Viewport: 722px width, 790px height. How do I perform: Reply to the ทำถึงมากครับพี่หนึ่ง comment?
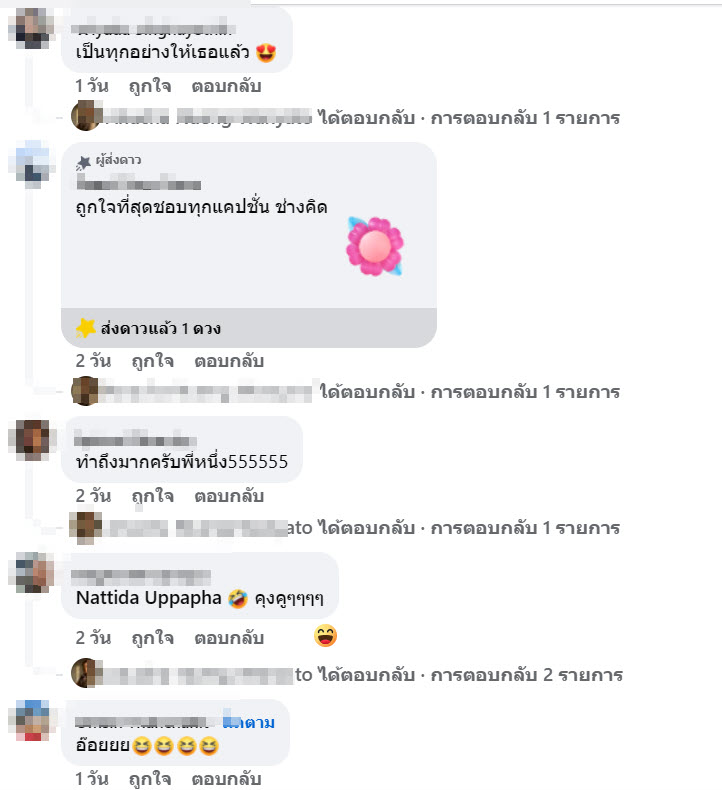229,496
